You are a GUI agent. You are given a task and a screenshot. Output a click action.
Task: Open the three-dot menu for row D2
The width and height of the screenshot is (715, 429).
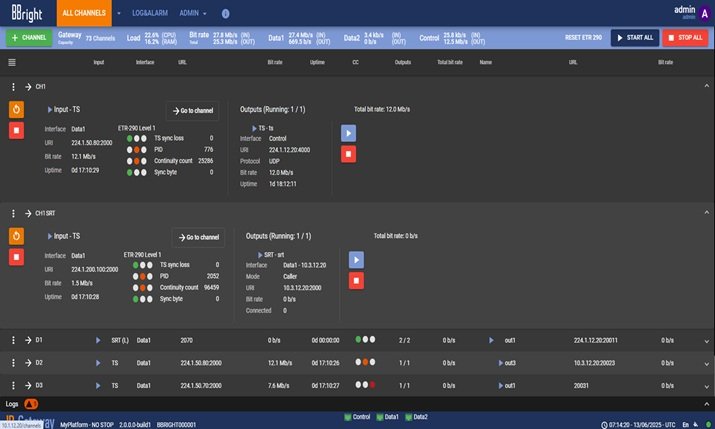13,362
